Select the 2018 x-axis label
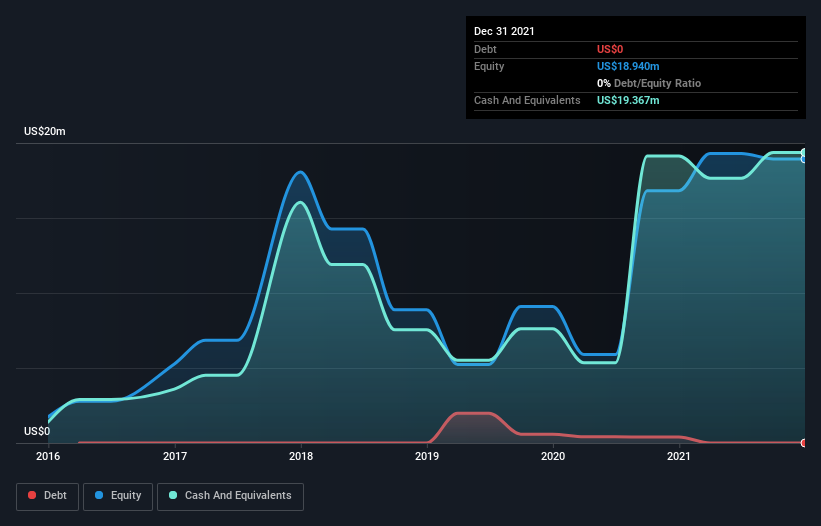The height and width of the screenshot is (526, 821). click(301, 456)
